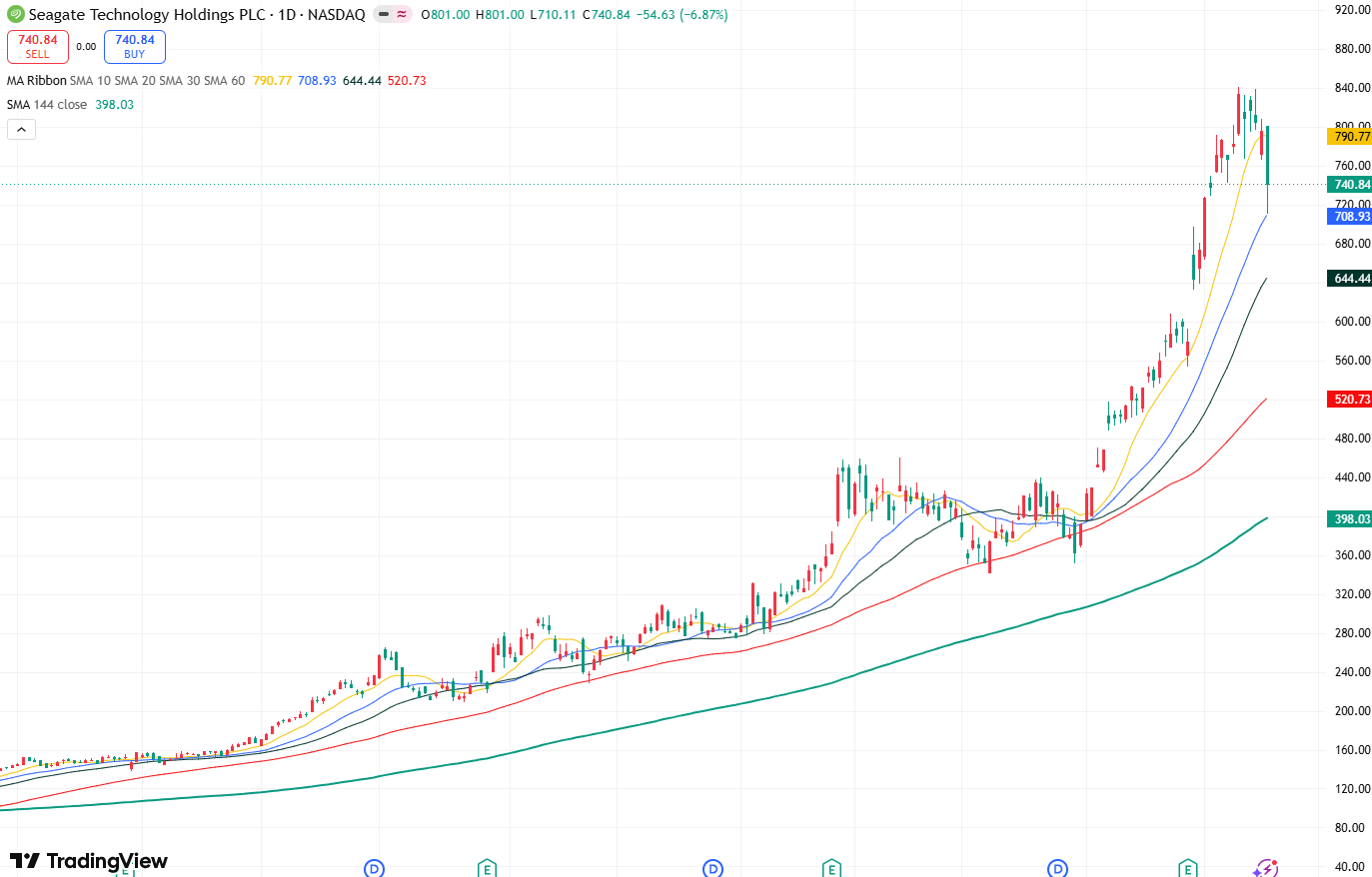Click the green 740.84 current price axis label

click(1349, 185)
